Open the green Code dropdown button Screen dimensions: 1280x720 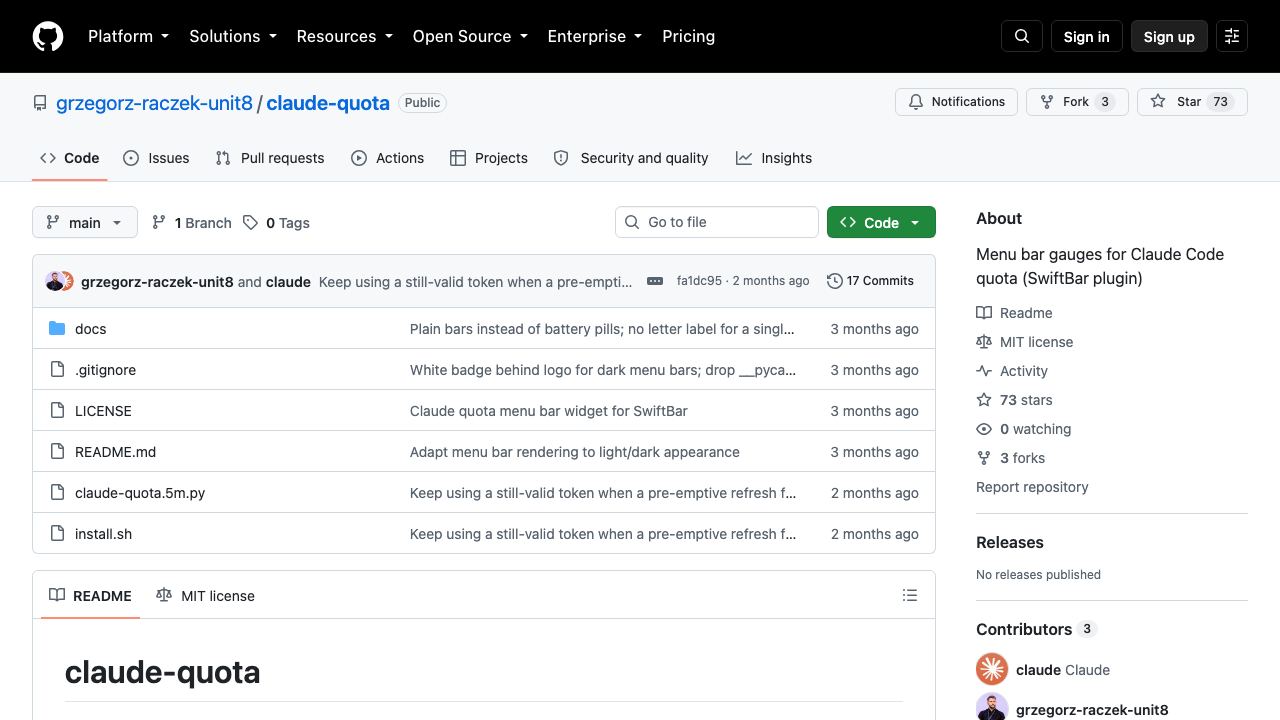tap(881, 222)
